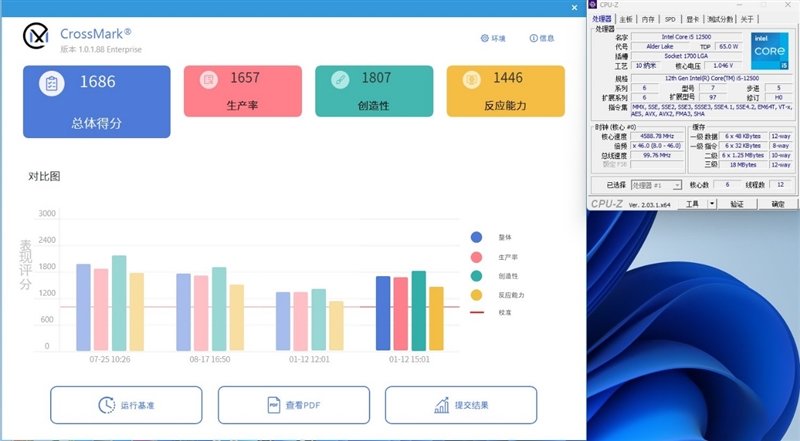Image resolution: width=800 pixels, height=441 pixels.
Task: Click the 01-12 12:01 axis label
Action: [x=309, y=359]
